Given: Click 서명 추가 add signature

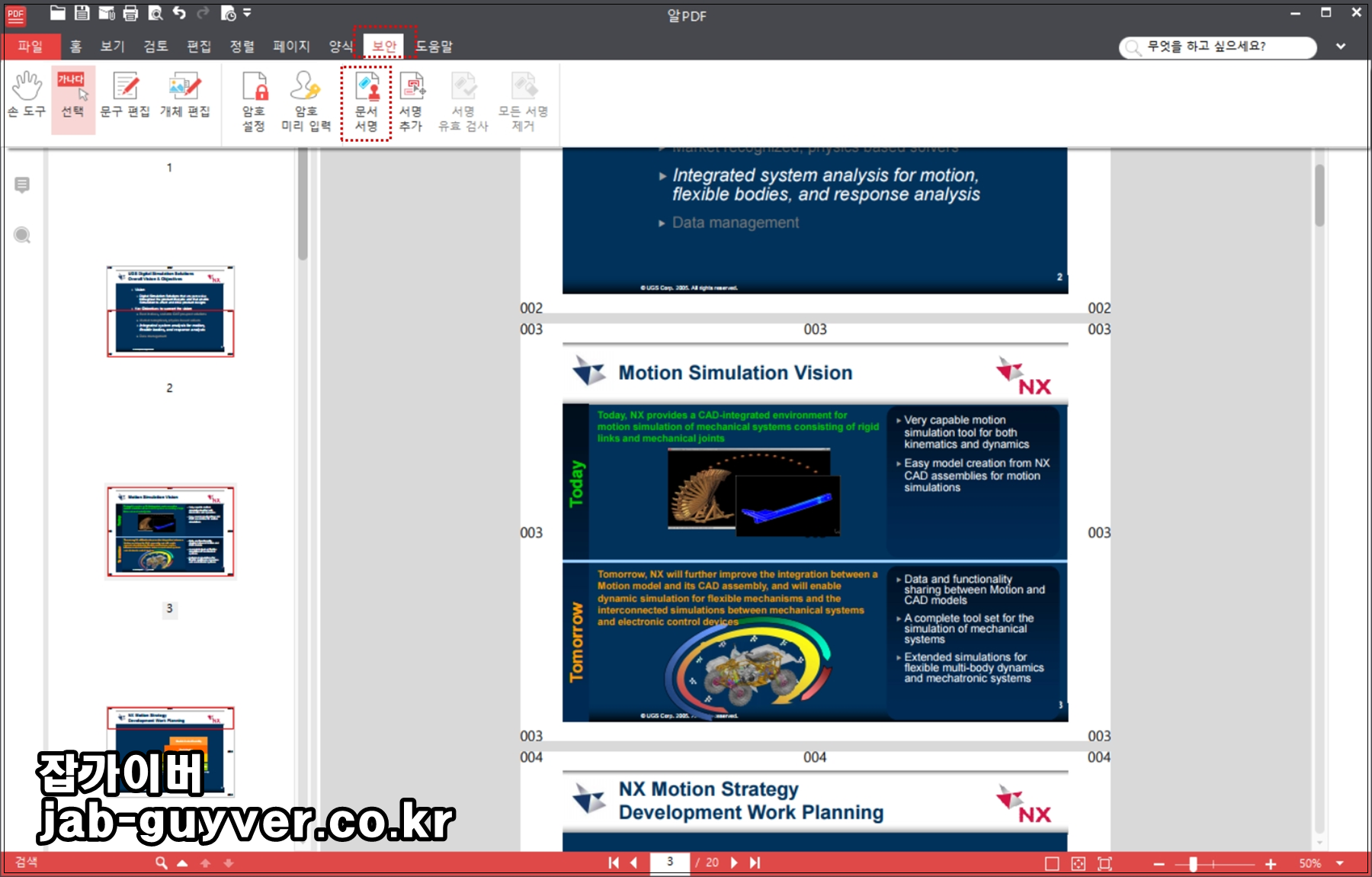Looking at the screenshot, I should 411,101.
